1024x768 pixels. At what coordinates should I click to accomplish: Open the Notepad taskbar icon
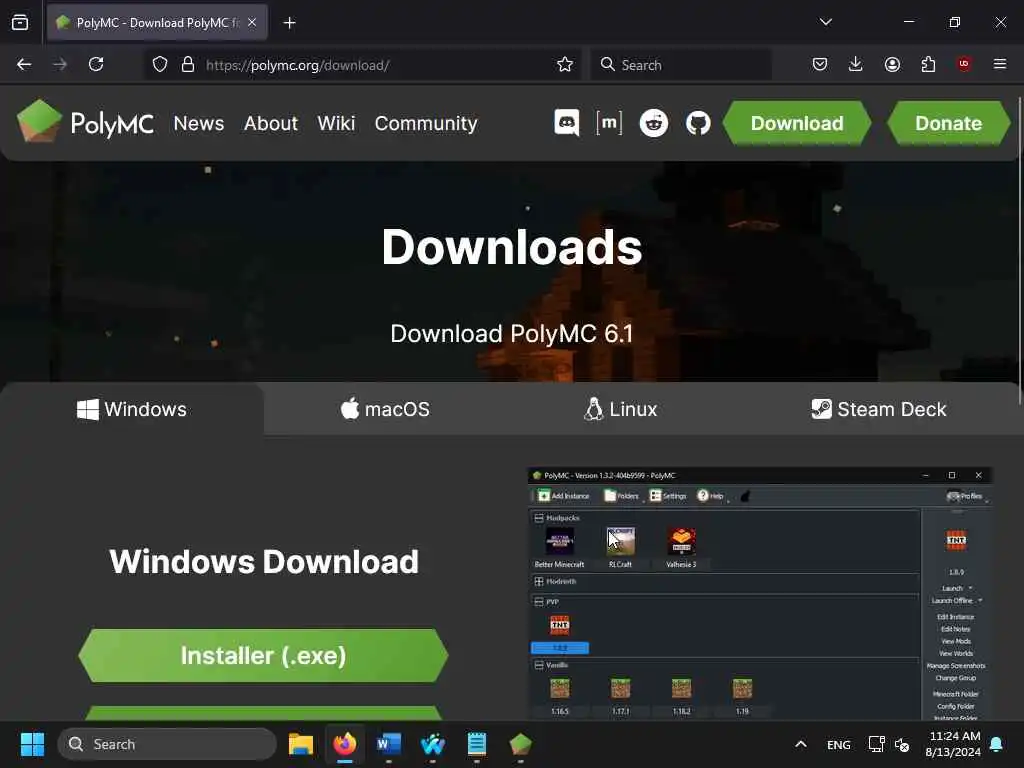click(477, 744)
